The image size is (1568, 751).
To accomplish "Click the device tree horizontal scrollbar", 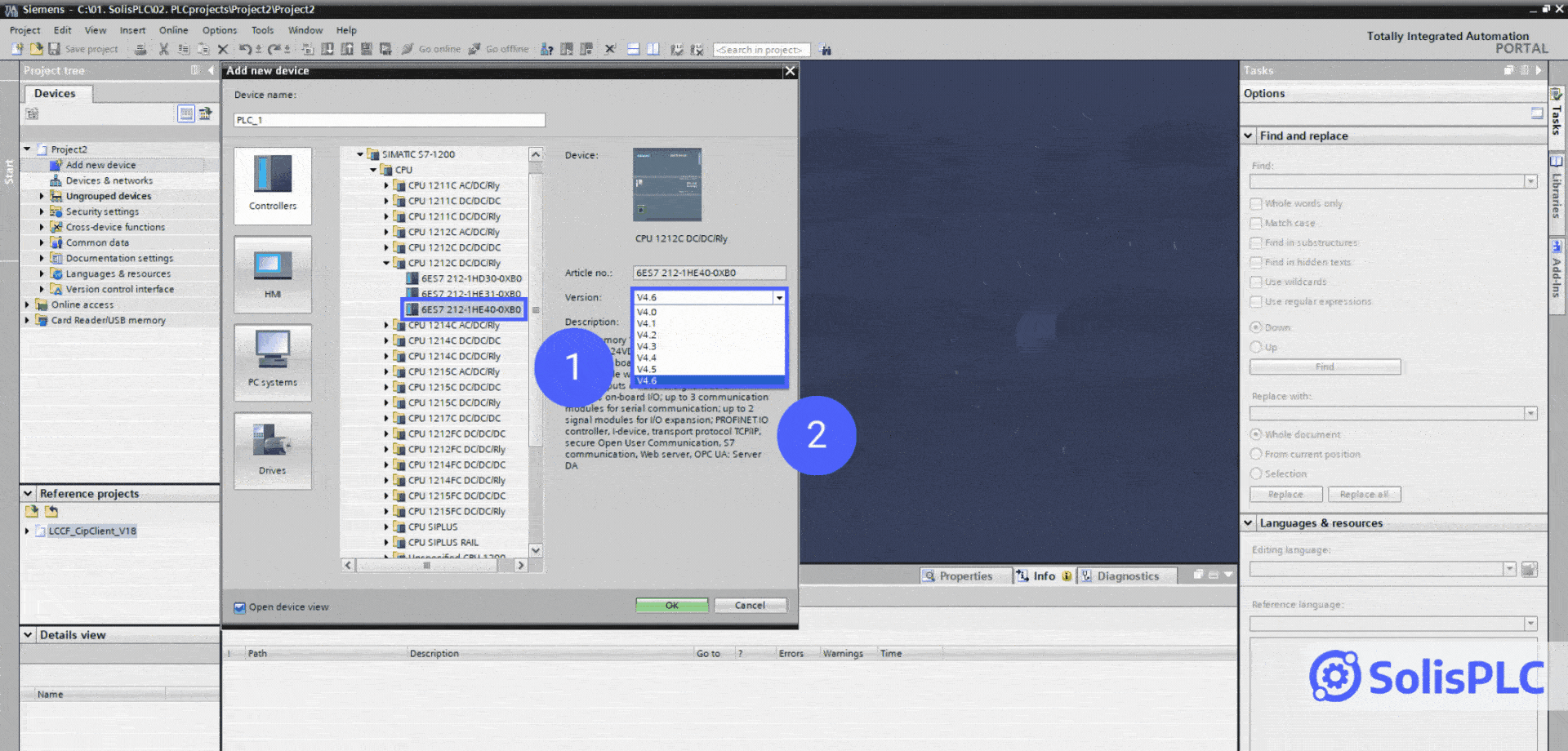I will point(434,565).
